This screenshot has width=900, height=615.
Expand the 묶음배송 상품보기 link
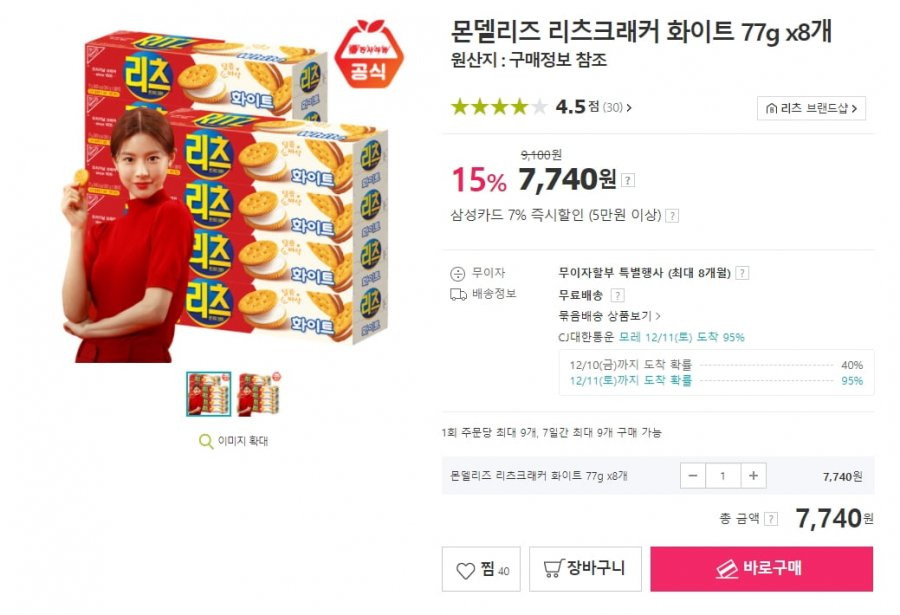click(610, 316)
